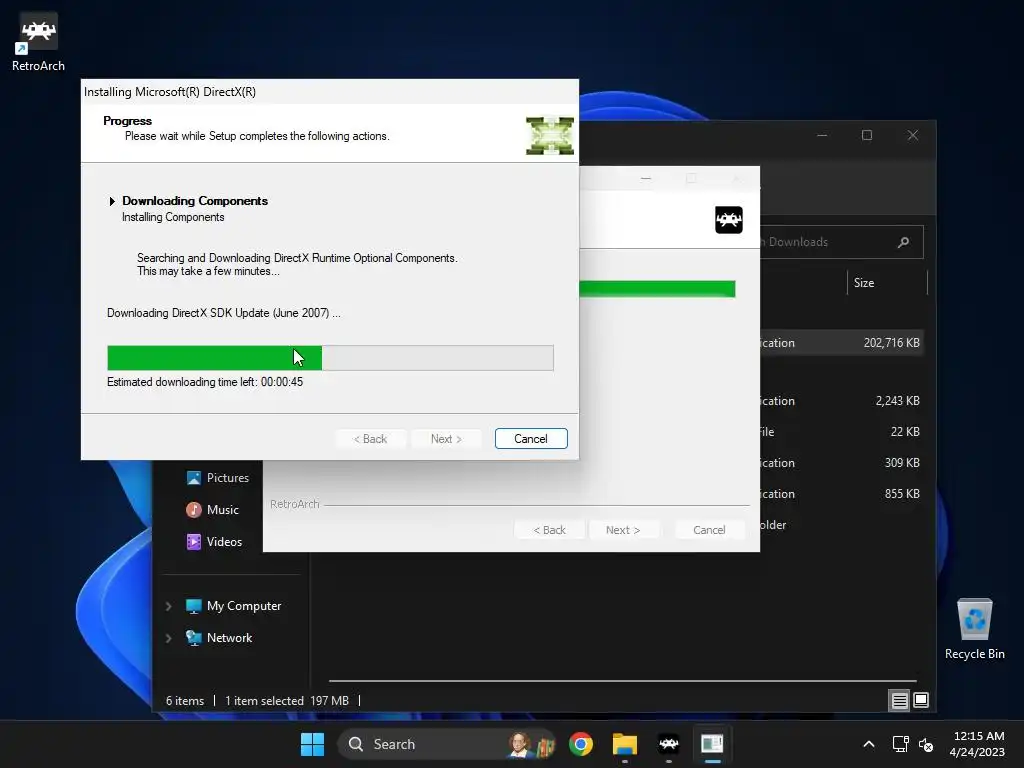The image size is (1024, 768).
Task: Minimize the RetroArch setup window
Action: click(646, 178)
